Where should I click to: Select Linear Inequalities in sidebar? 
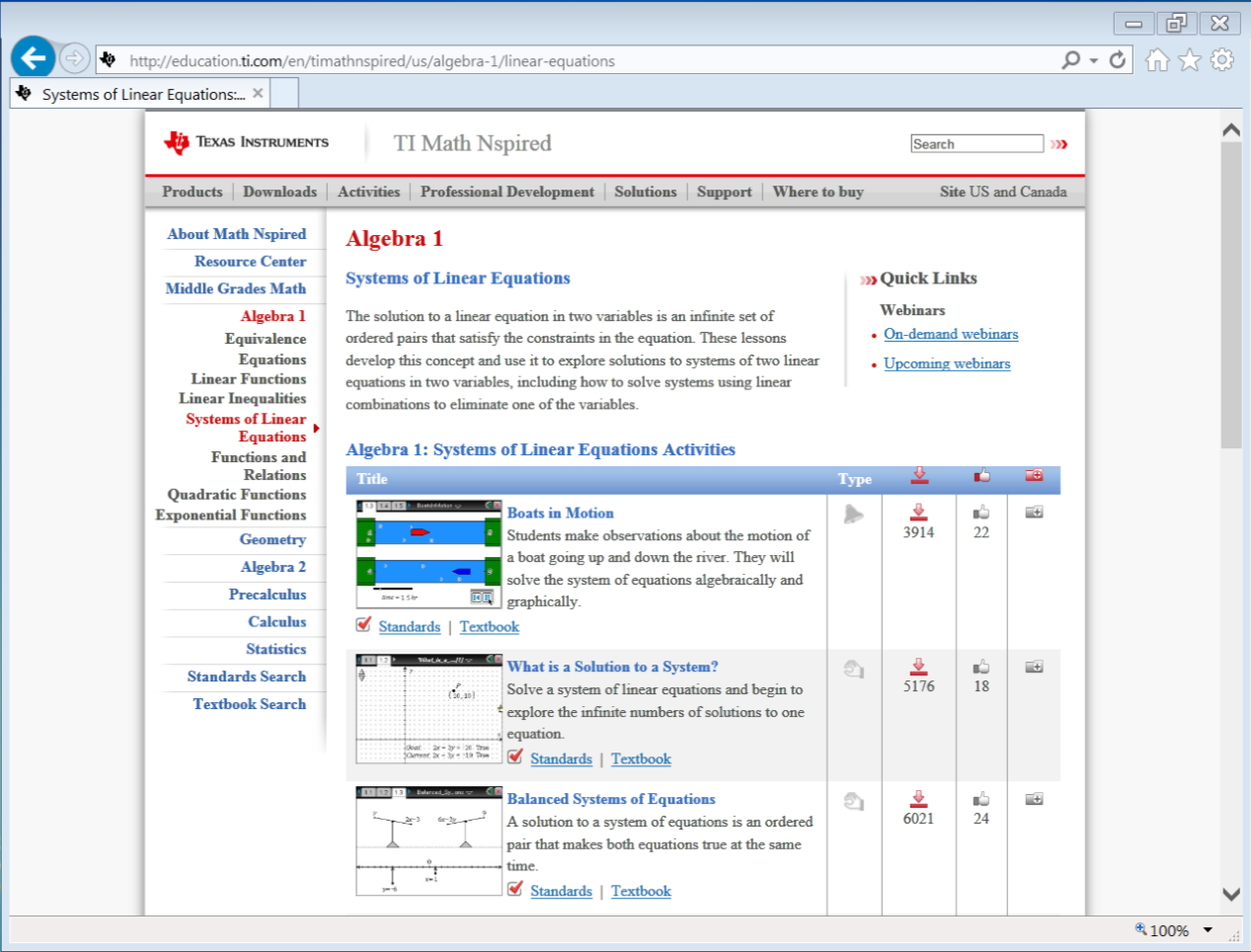click(243, 398)
